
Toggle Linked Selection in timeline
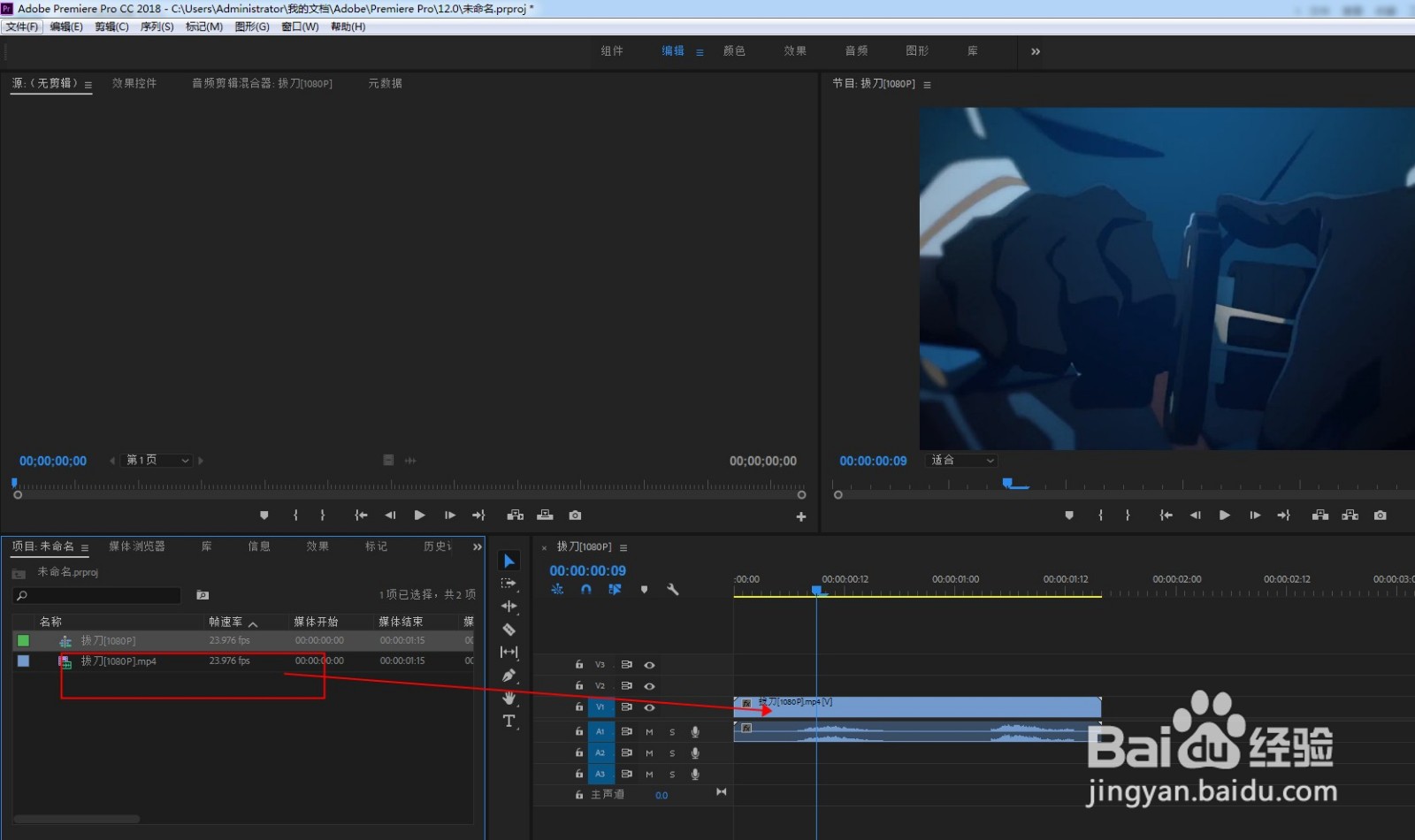[615, 589]
